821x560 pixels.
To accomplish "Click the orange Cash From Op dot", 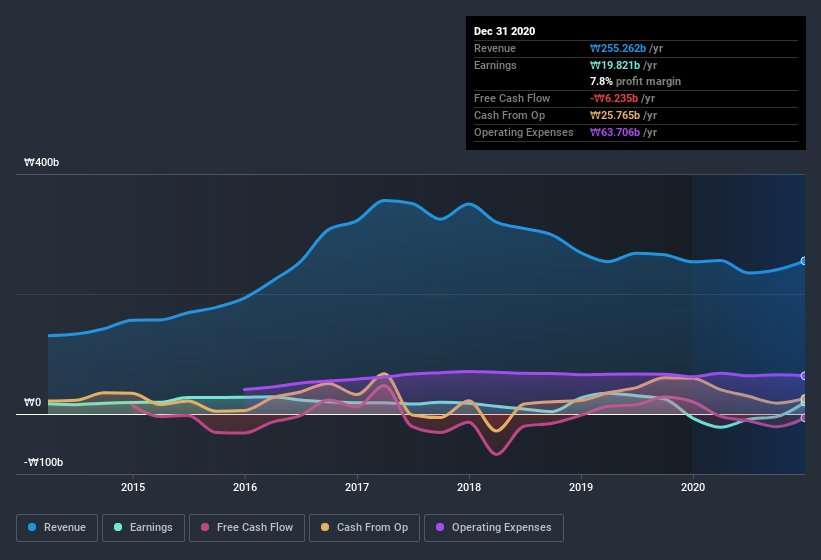I will [326, 527].
